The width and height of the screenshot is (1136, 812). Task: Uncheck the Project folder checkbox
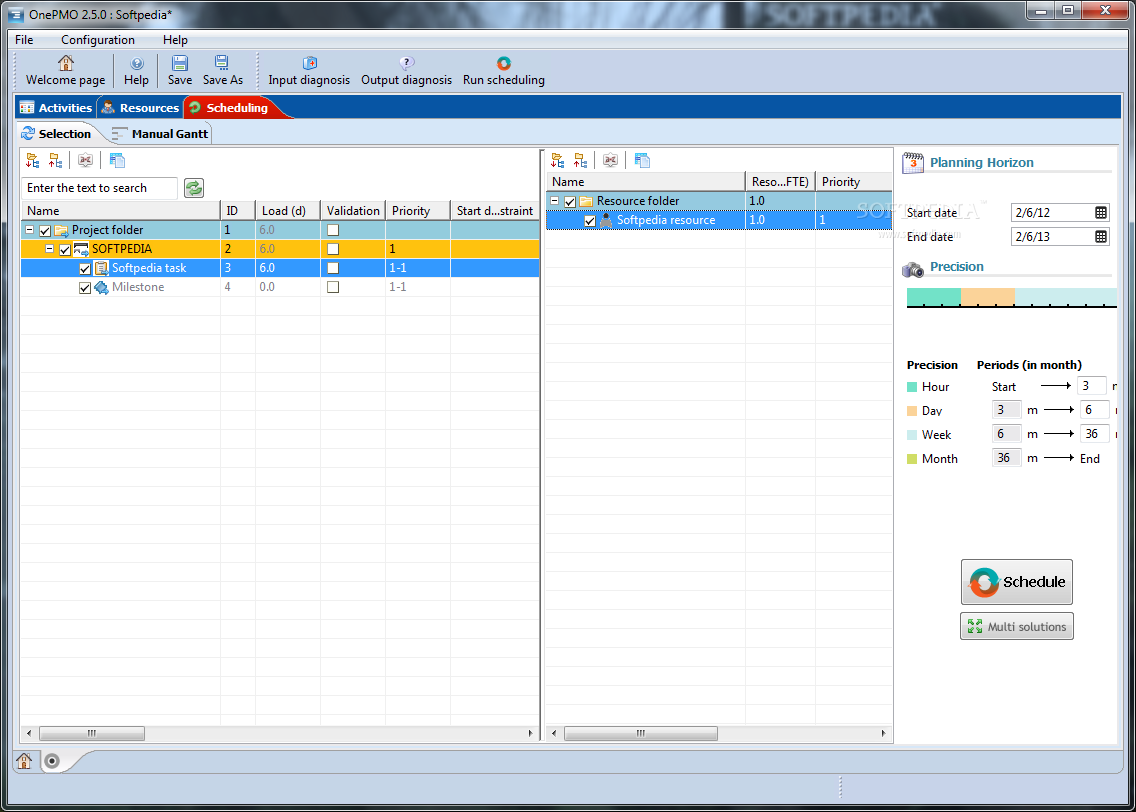pyautogui.click(x=45, y=230)
